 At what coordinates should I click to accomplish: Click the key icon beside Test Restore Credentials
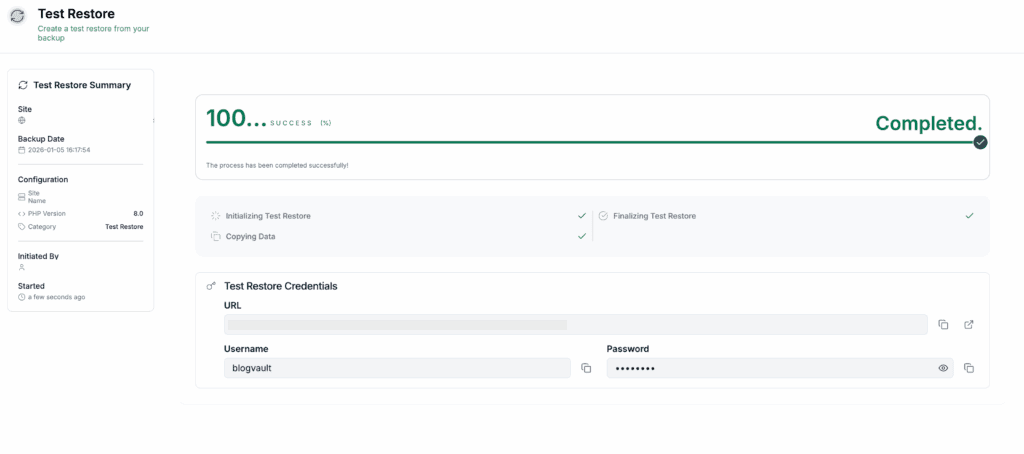(211, 286)
